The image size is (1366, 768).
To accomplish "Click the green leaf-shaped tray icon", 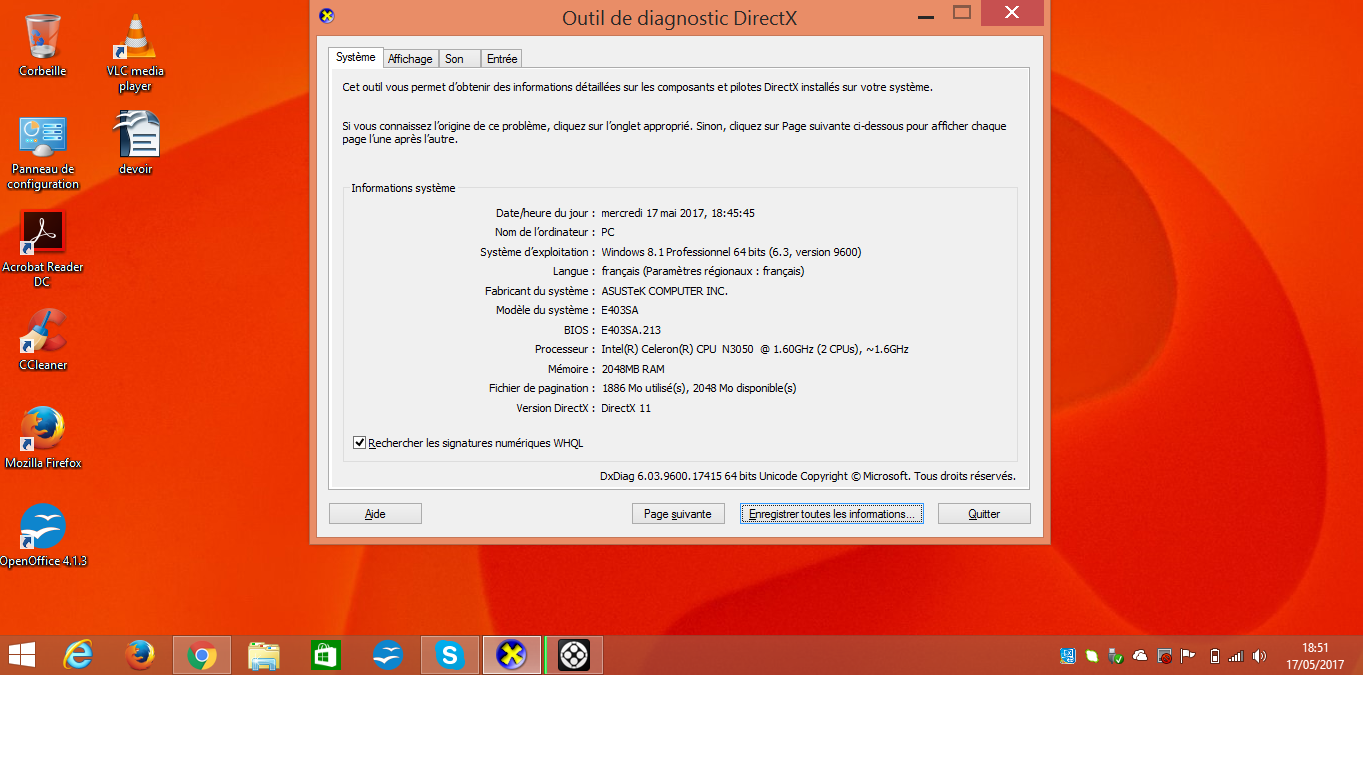I will point(1092,656).
